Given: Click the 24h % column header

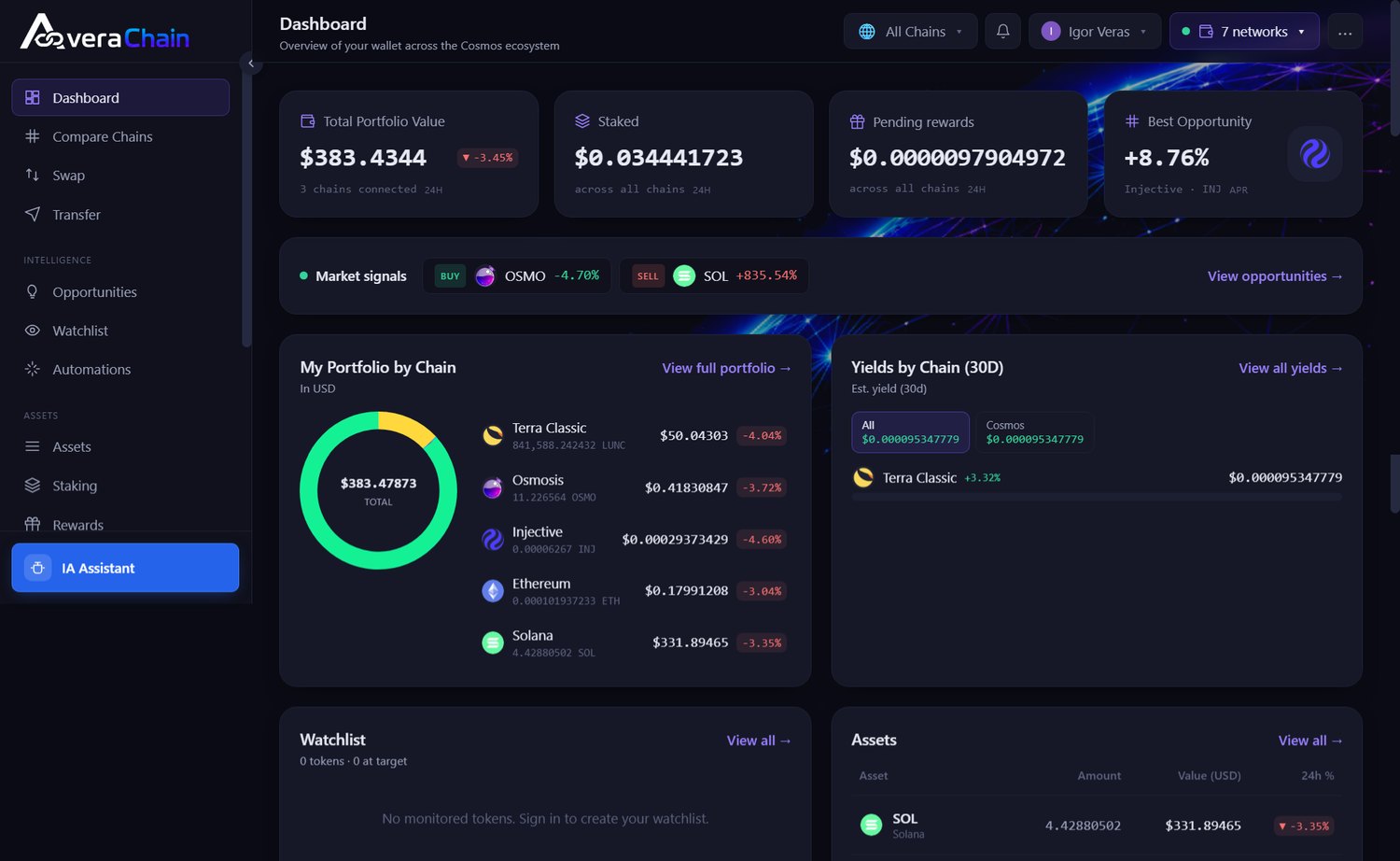Looking at the screenshot, I should pyautogui.click(x=1317, y=776).
